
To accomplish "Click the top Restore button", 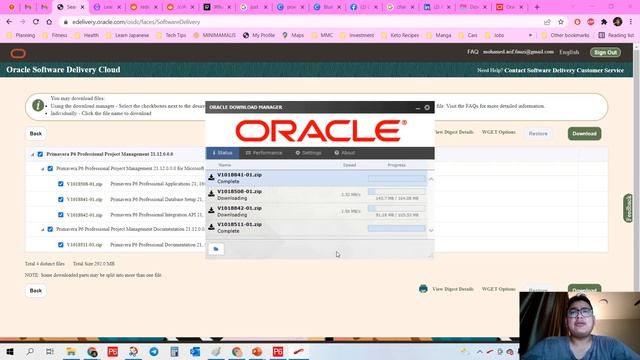I will 538,133.
